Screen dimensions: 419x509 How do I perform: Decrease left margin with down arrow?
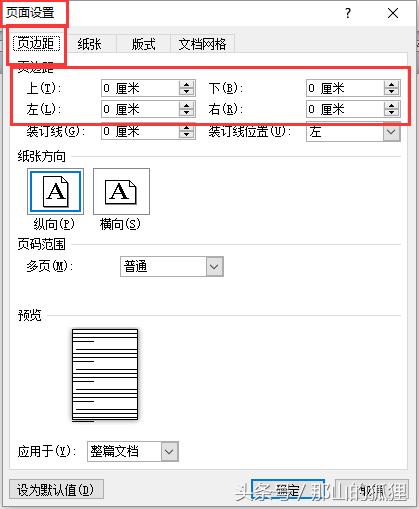187,113
